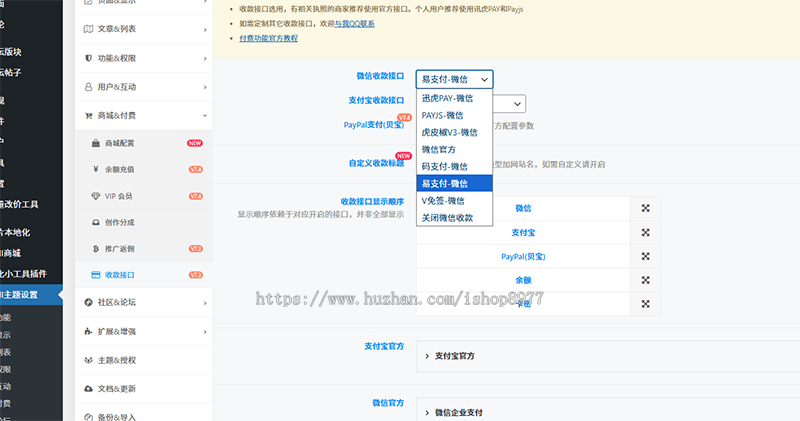Choose 虎皮椒V3-微信 from the list

pos(455,132)
